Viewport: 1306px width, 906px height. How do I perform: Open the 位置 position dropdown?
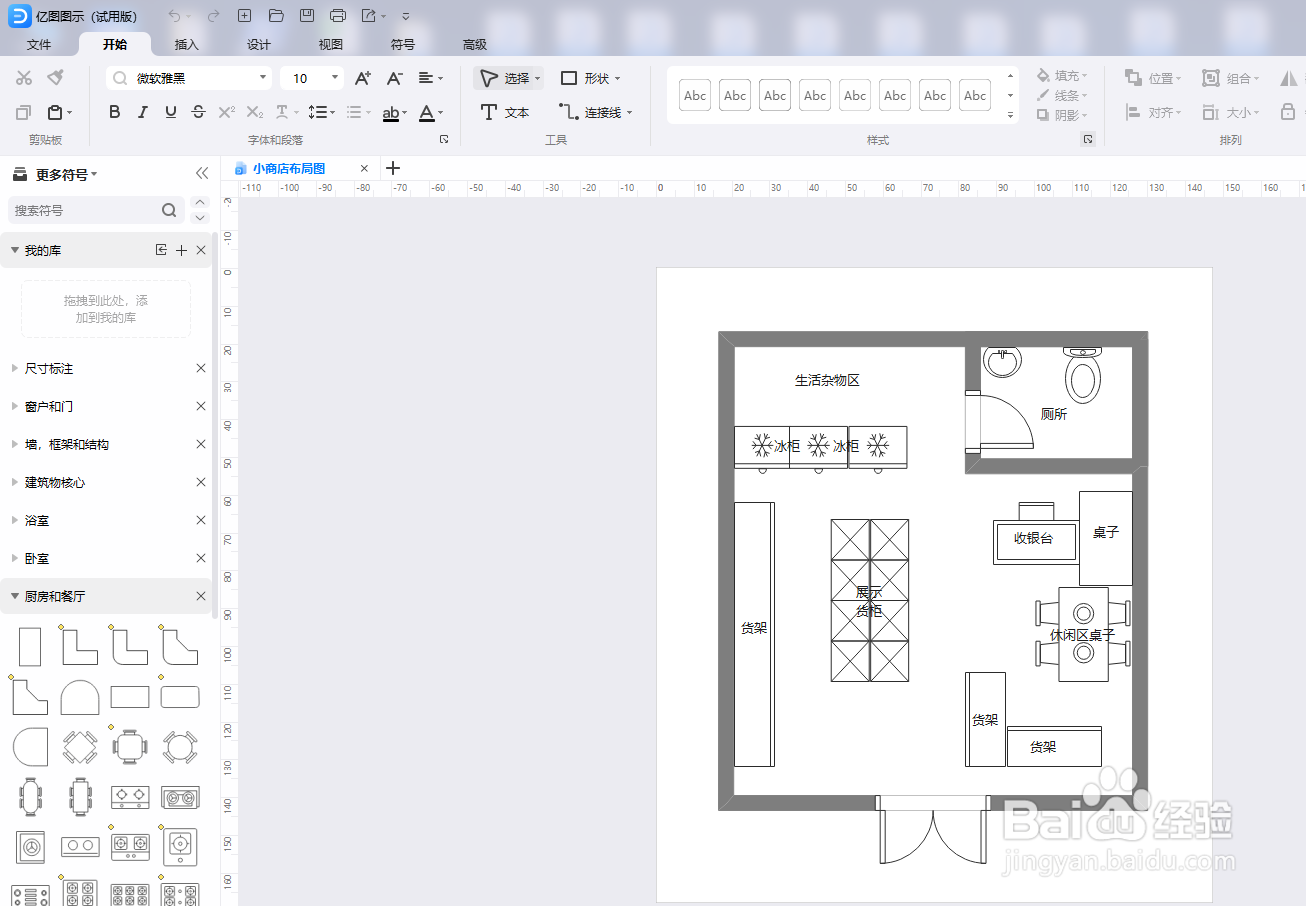point(1153,78)
